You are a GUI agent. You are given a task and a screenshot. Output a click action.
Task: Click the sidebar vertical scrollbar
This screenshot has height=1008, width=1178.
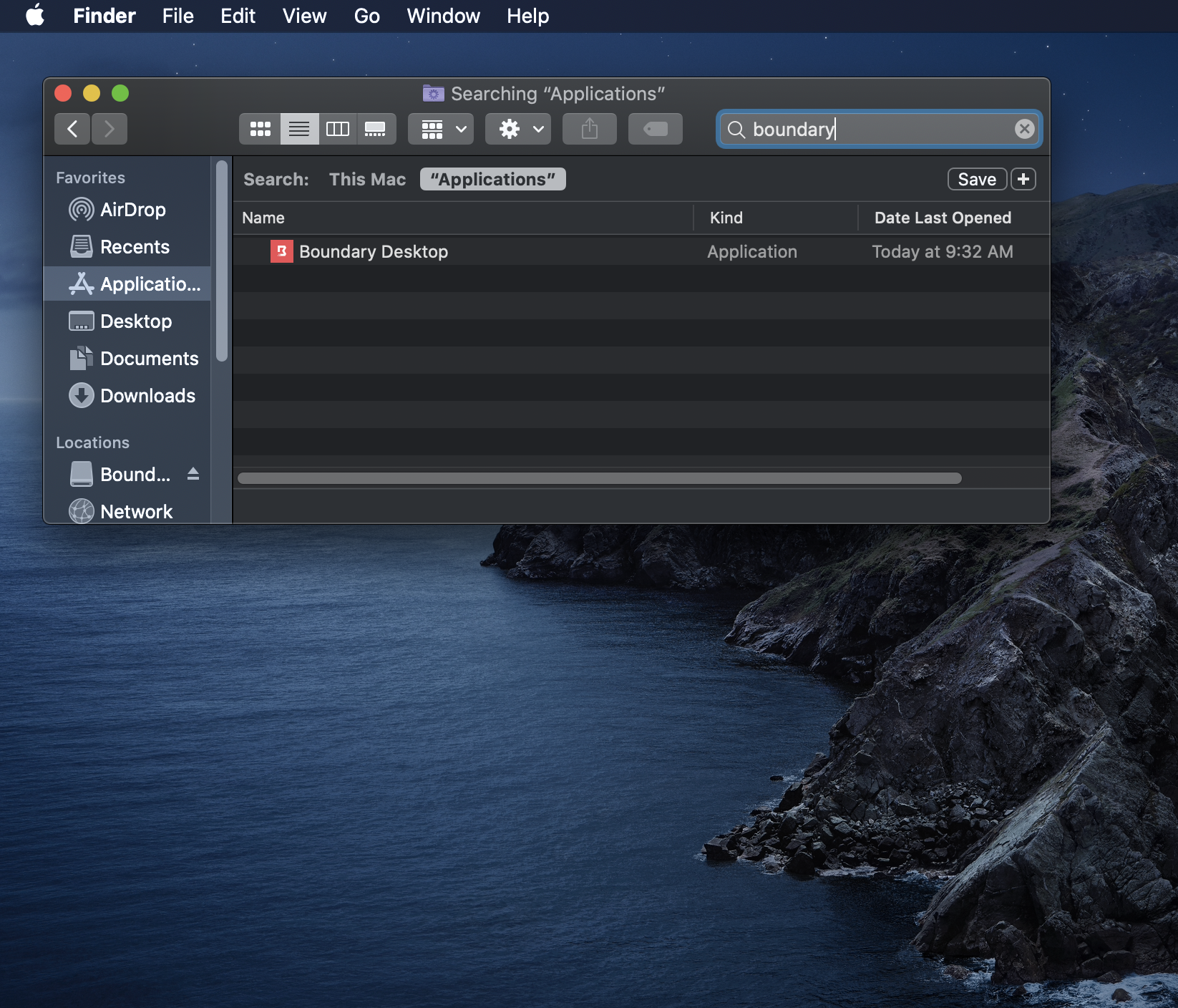click(222, 261)
